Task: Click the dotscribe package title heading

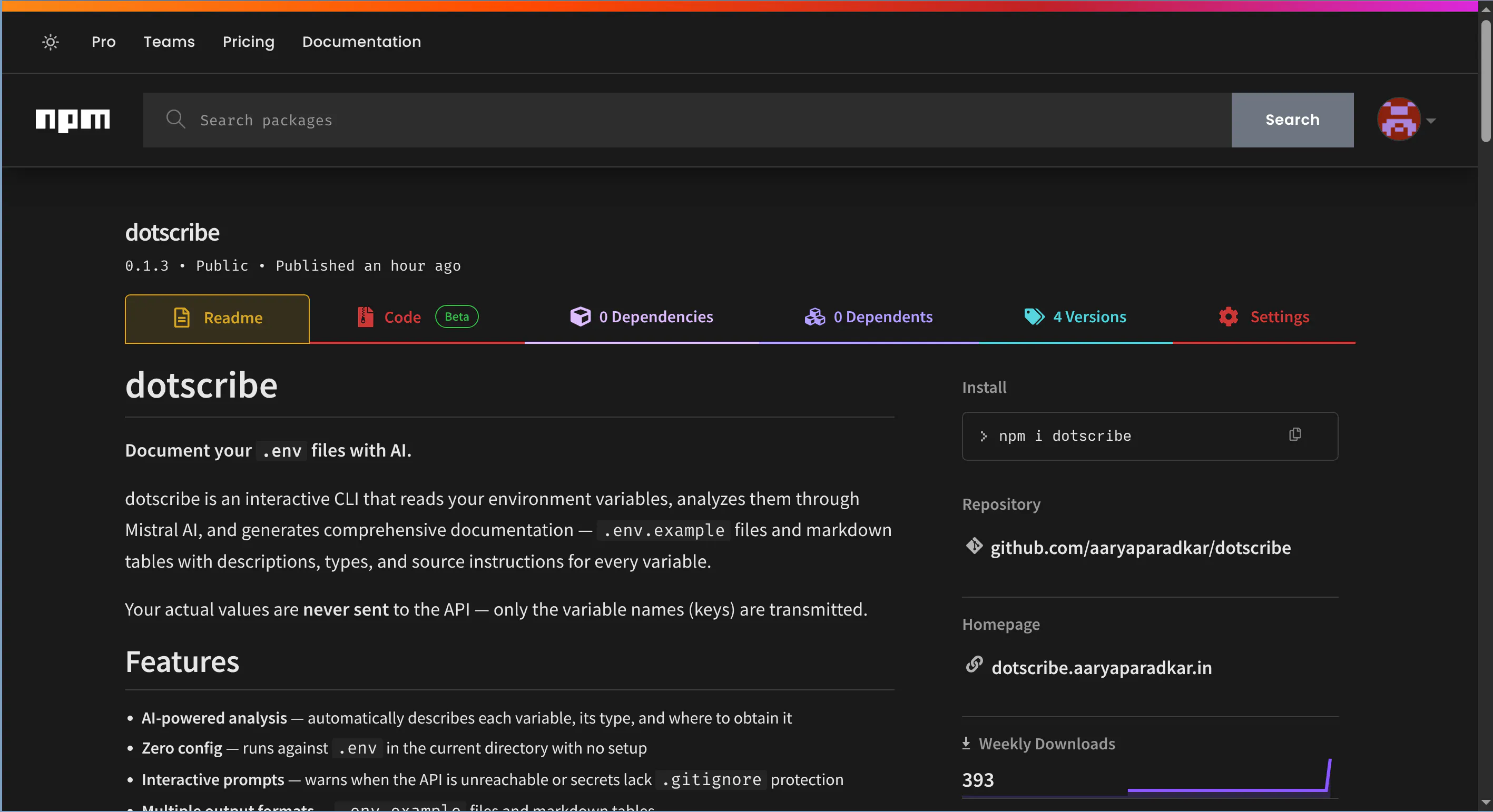Action: [x=172, y=232]
